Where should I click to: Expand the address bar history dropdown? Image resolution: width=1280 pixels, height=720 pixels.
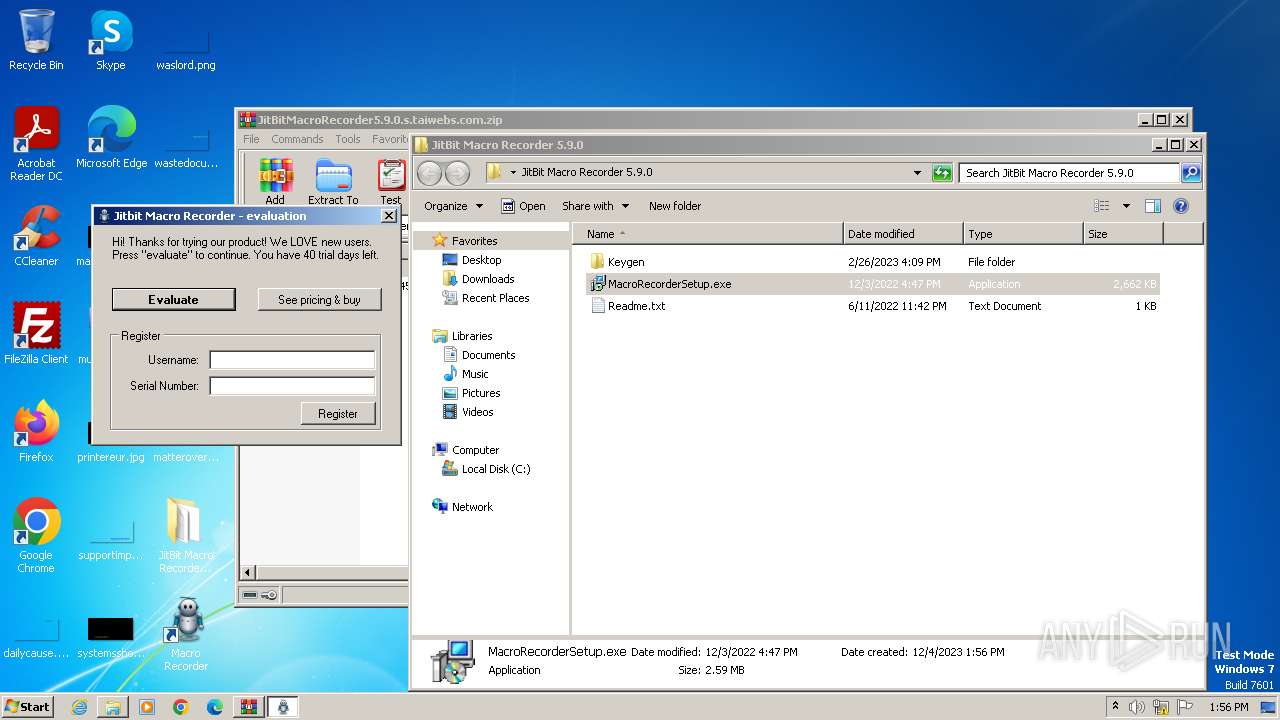tap(917, 173)
